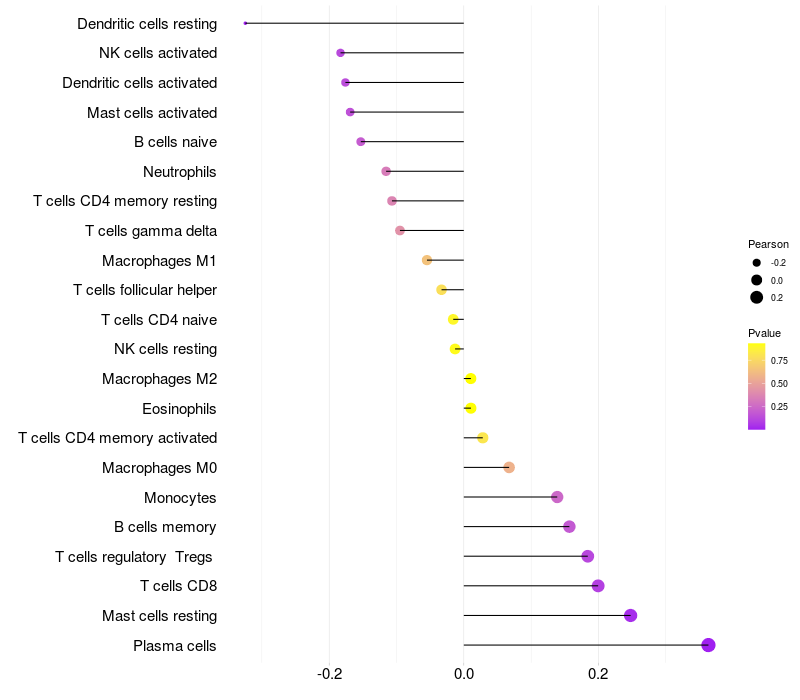Click the Neutrophils axis label
The image size is (800, 700).
[180, 172]
